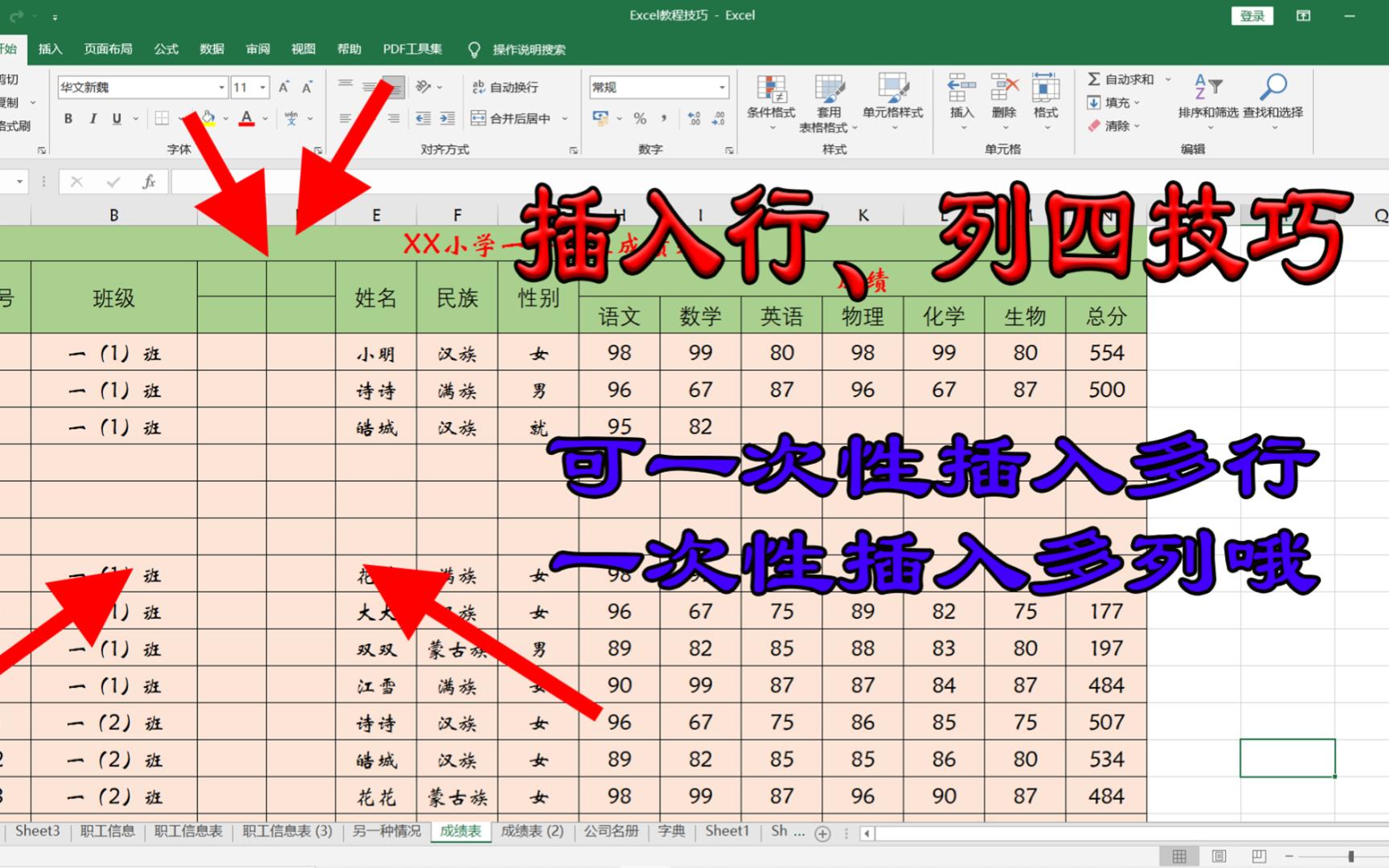Image resolution: width=1389 pixels, height=868 pixels.
Task: Open the 审阅 ribbon tab
Action: click(257, 49)
